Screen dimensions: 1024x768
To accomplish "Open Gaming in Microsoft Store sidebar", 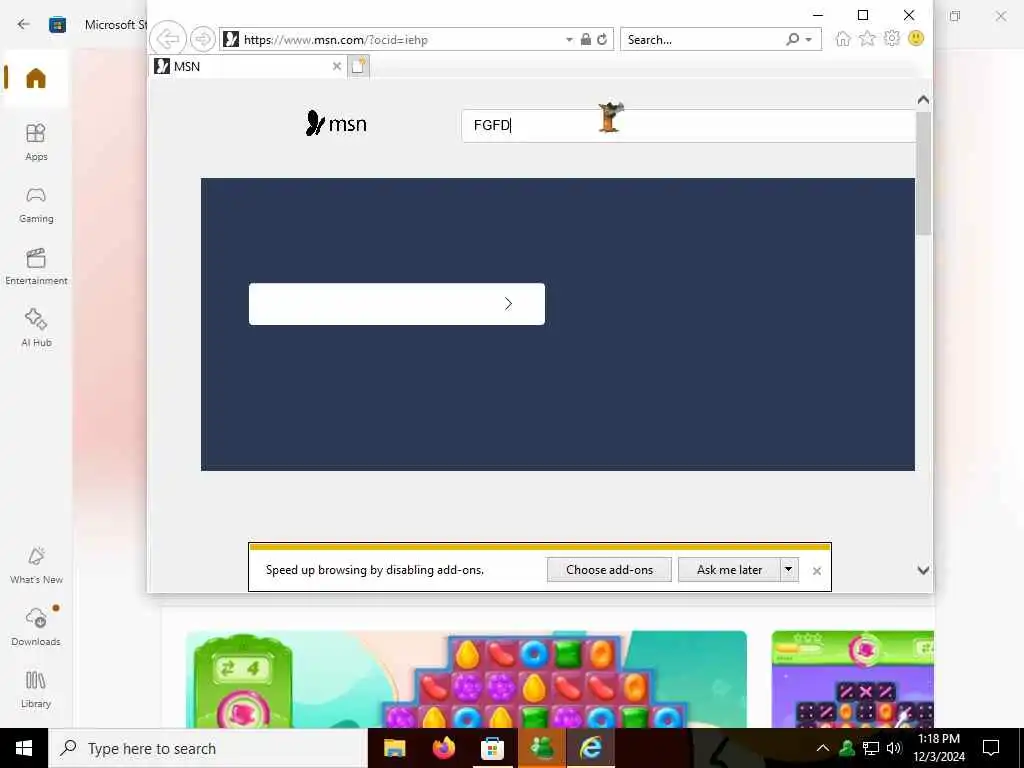I will (x=36, y=204).
